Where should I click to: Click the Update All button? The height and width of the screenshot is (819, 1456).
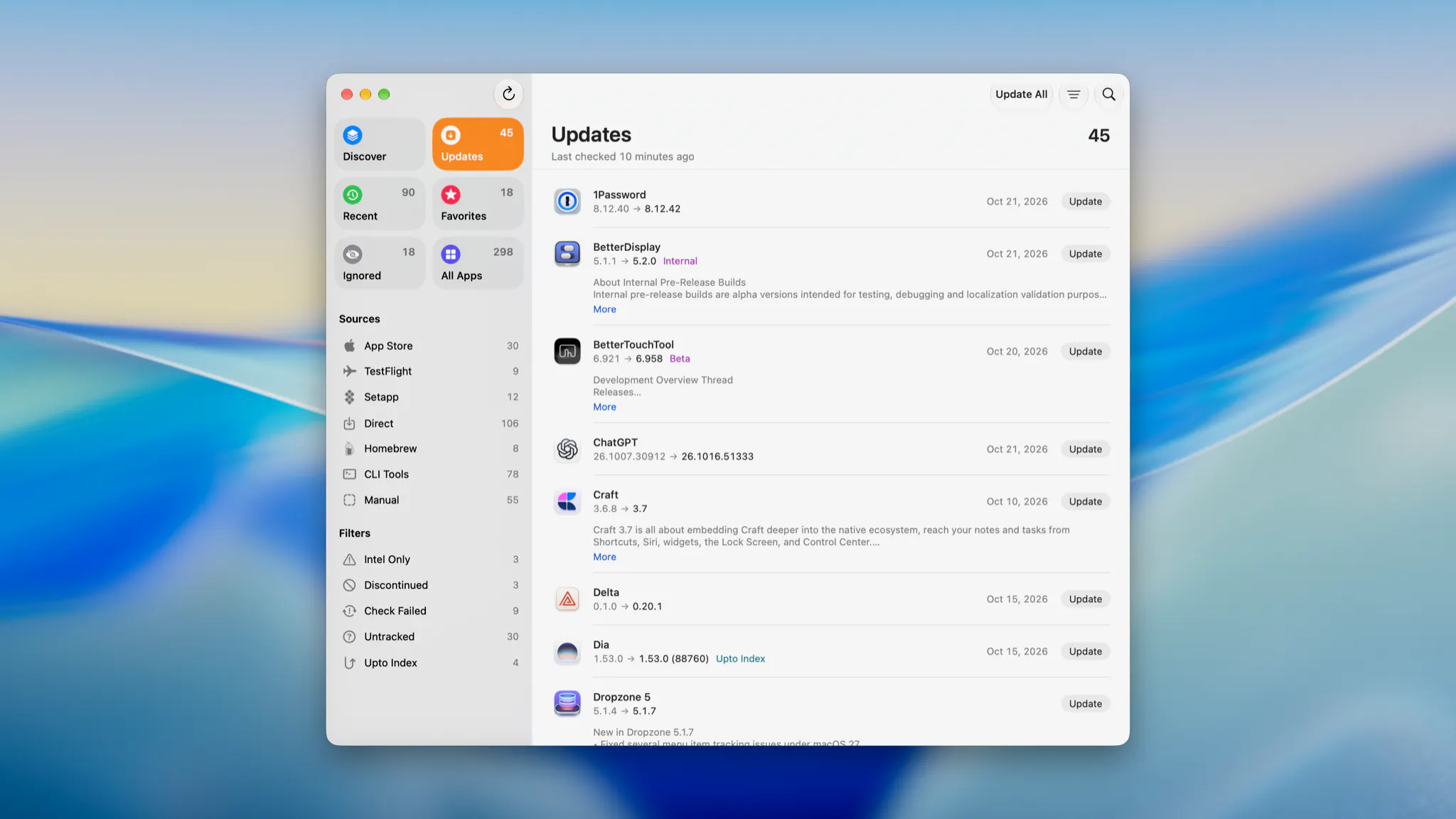point(1021,94)
